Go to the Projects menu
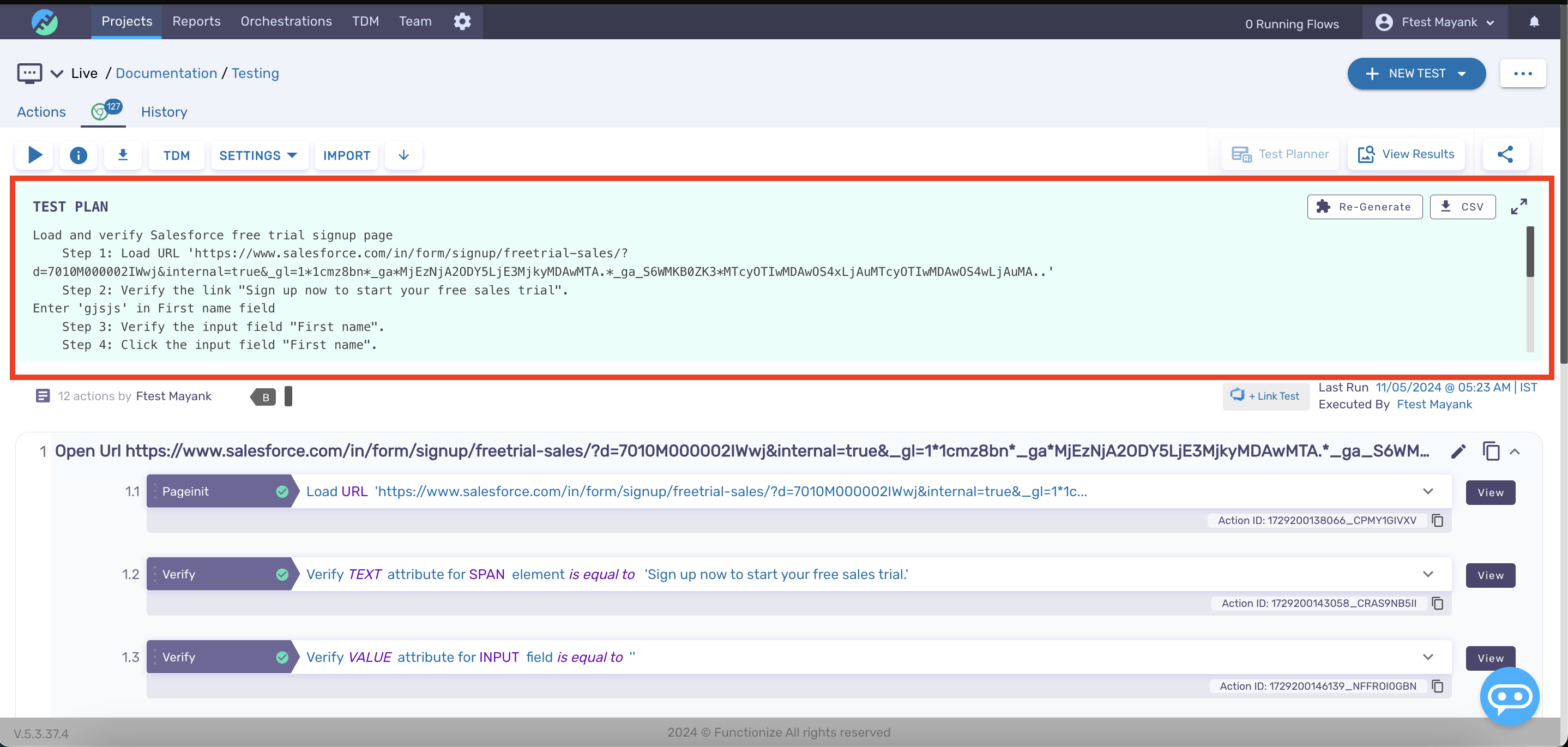The height and width of the screenshot is (747, 1568). tap(126, 21)
